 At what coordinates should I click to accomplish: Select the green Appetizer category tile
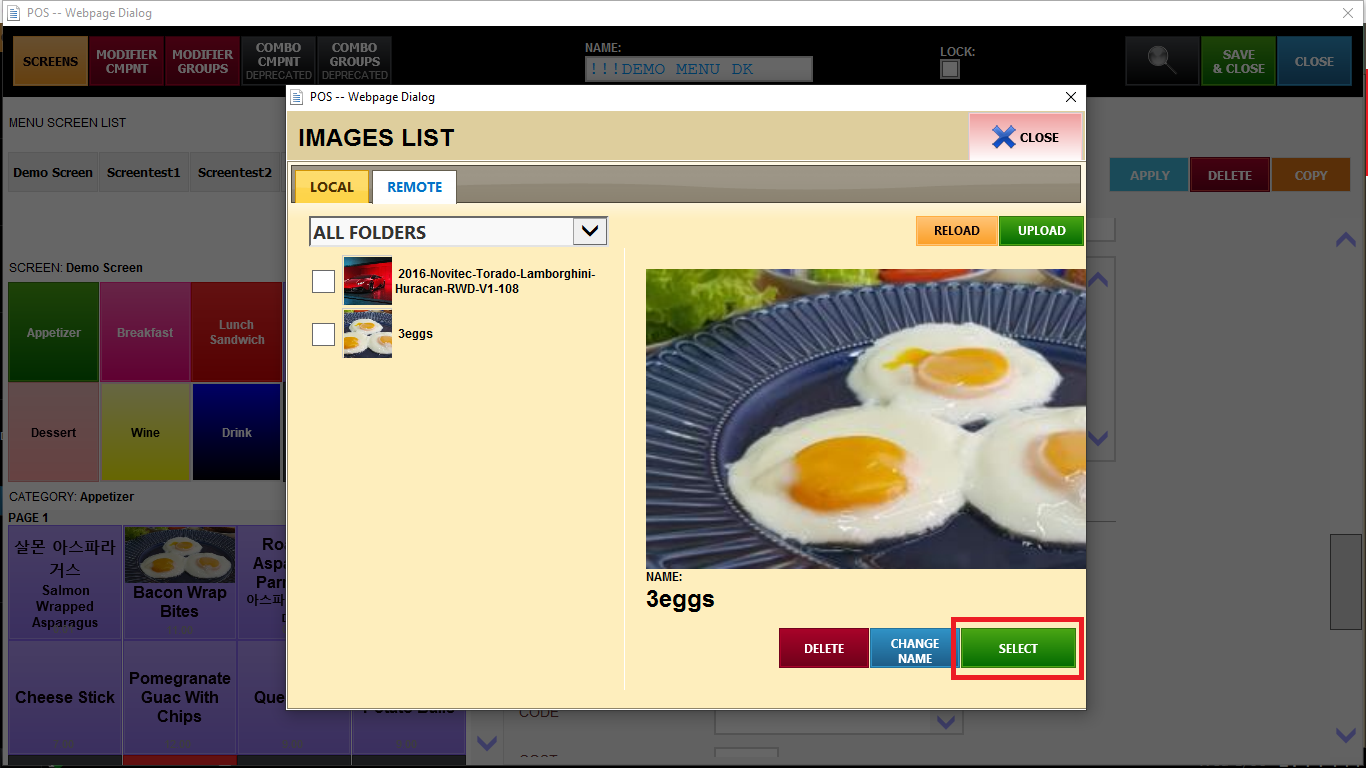pos(54,332)
